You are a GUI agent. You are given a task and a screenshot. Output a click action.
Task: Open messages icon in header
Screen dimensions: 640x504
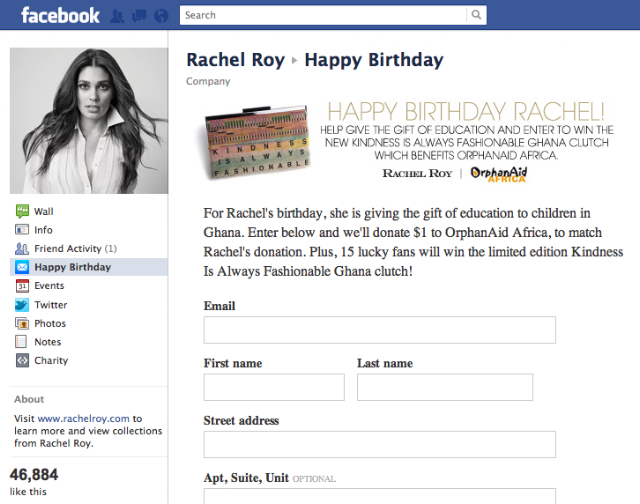point(139,16)
